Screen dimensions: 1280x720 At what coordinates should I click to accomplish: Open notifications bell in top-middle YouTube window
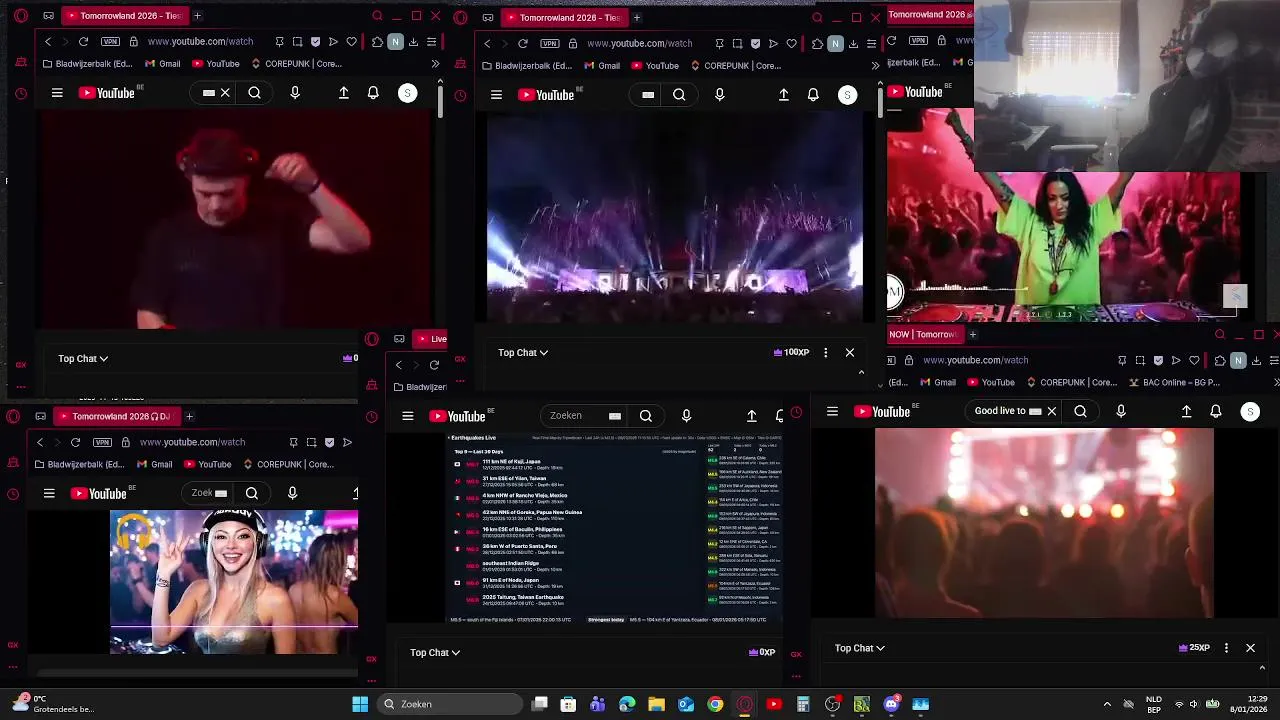pos(813,95)
